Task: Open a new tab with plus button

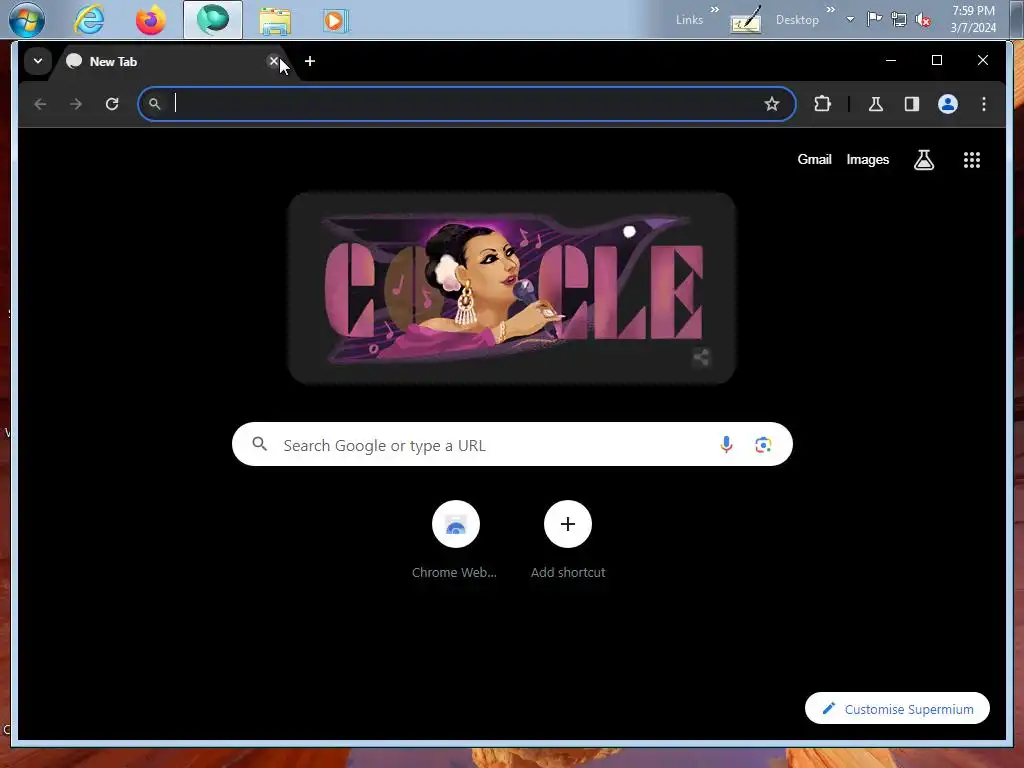Action: 310,61
